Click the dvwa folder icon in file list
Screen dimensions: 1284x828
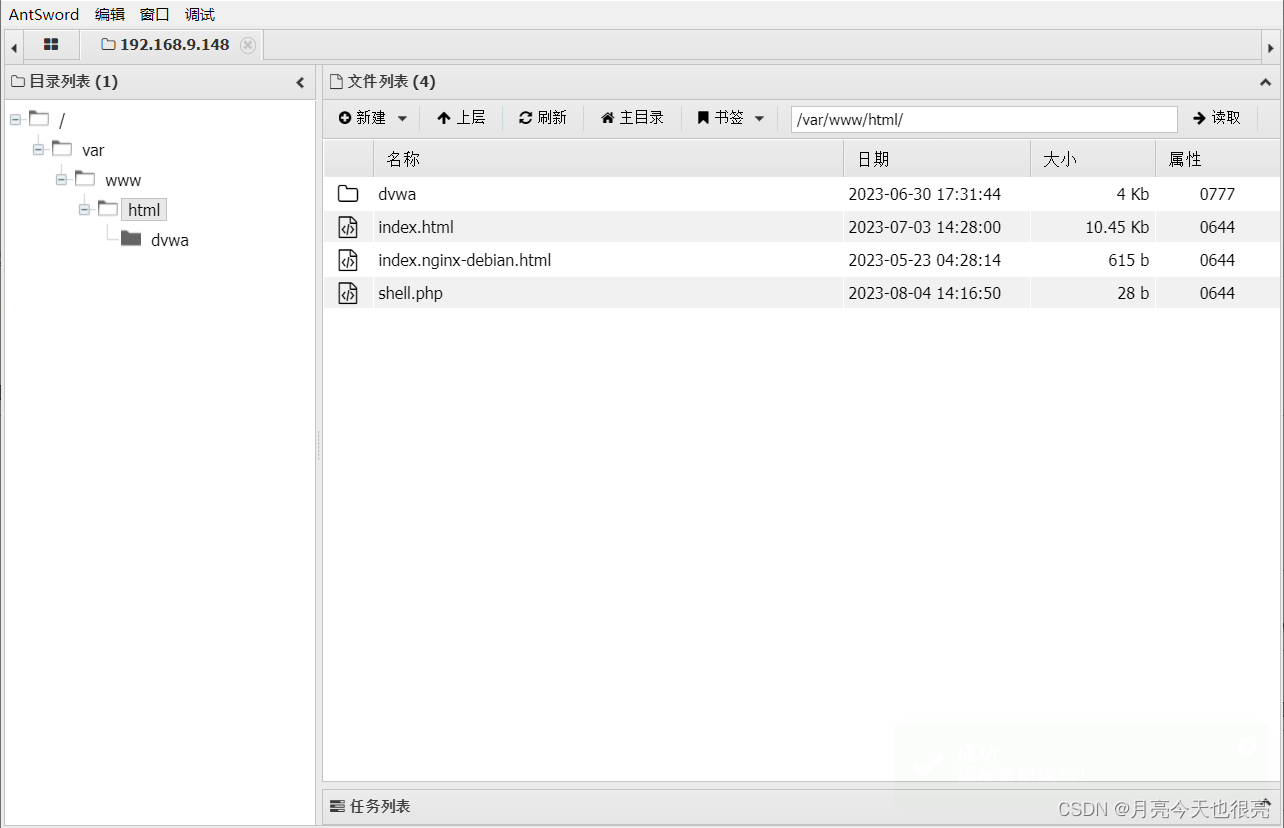pyautogui.click(x=348, y=194)
